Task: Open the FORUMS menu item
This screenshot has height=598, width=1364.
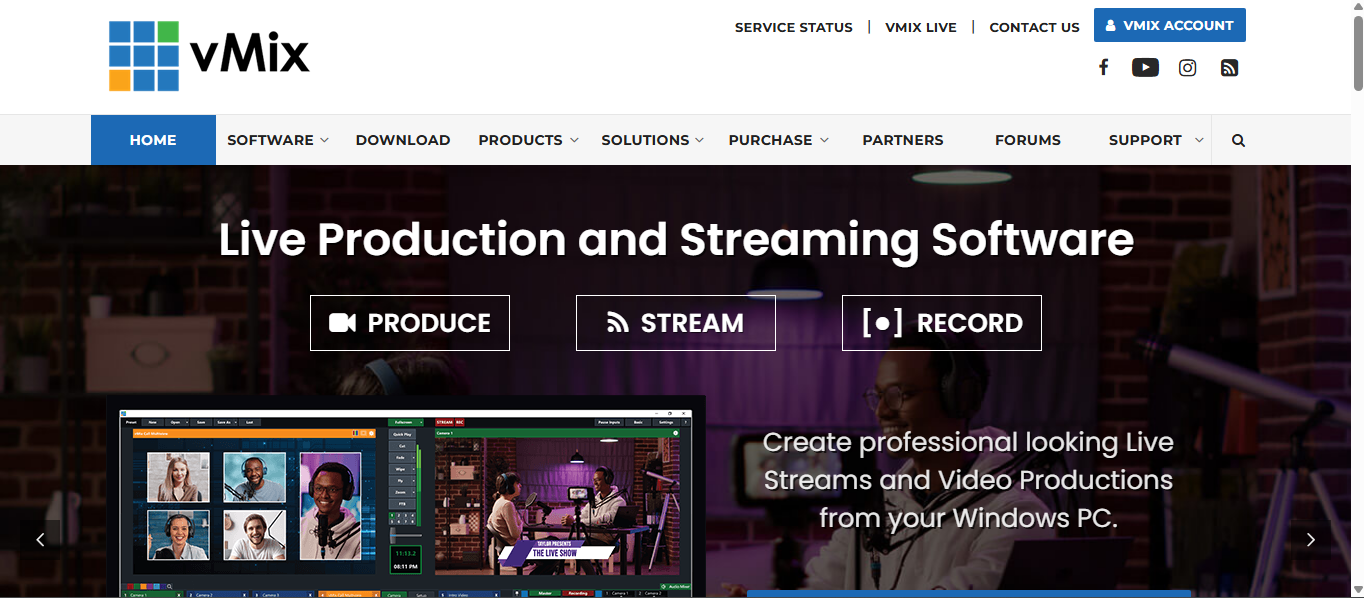Action: [x=1027, y=140]
